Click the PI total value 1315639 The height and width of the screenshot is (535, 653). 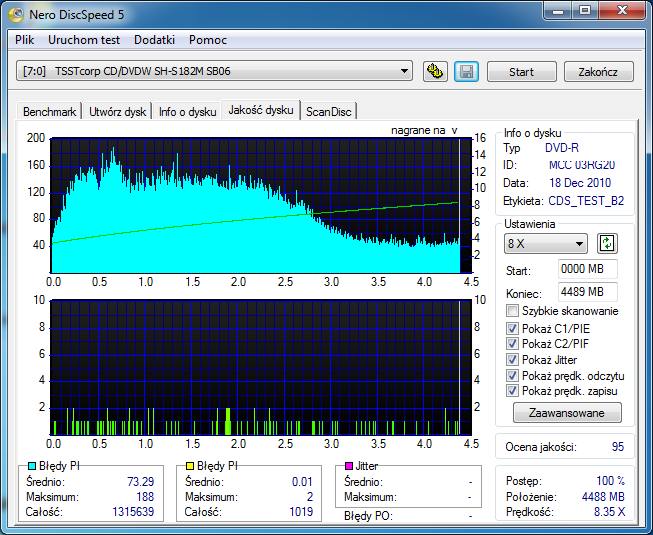point(133,511)
